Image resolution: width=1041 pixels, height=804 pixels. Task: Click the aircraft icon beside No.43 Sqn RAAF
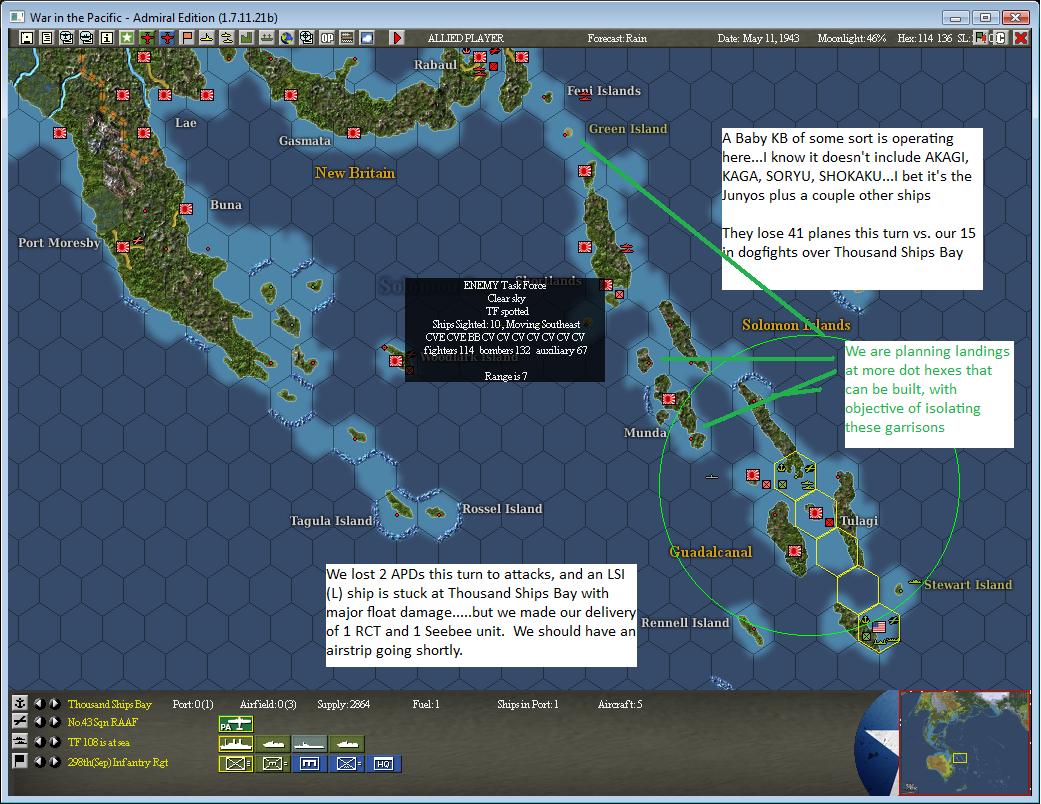pyautogui.click(x=20, y=722)
